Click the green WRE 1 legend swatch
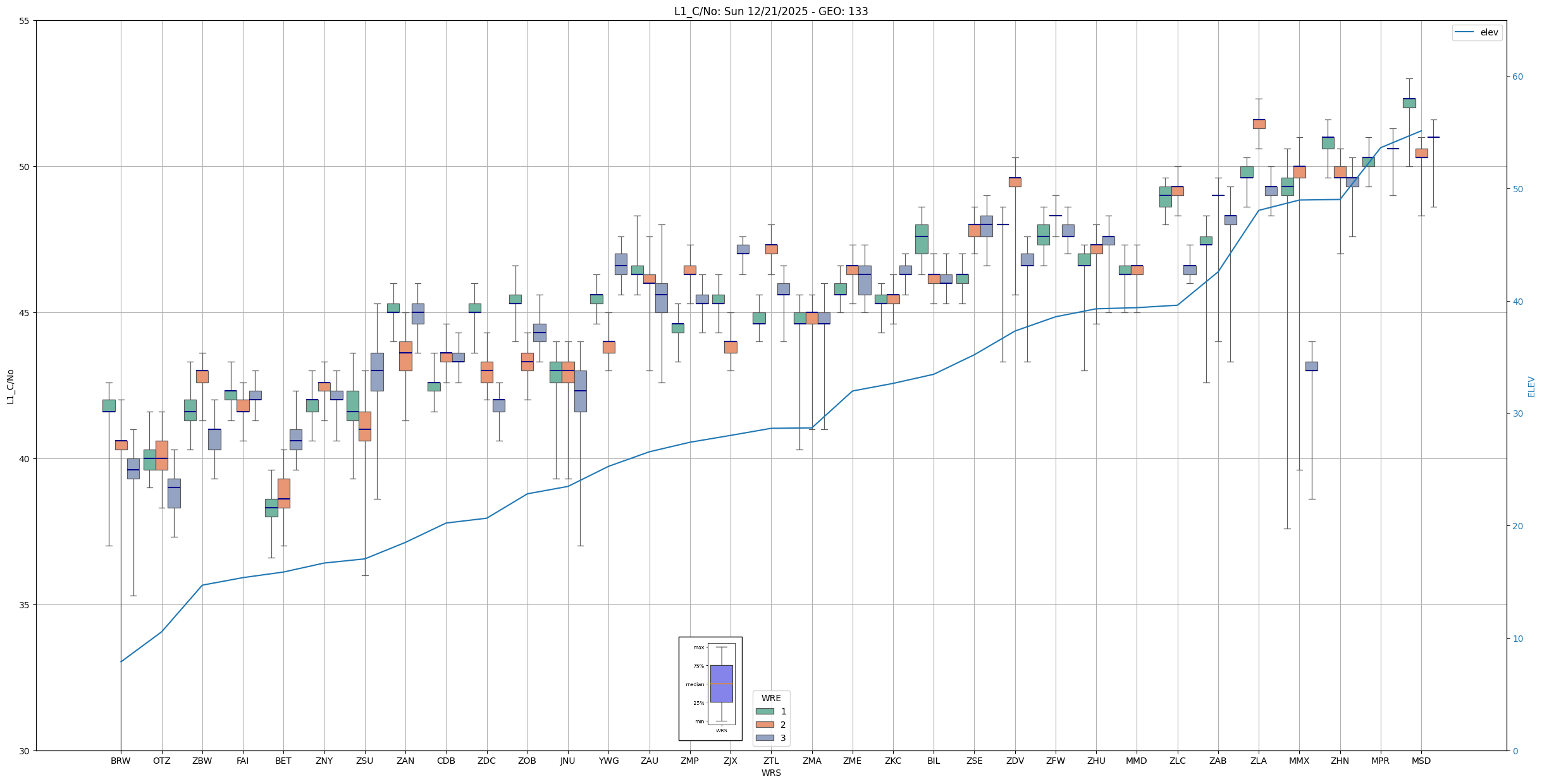This screenshot has height=784, width=1542. click(x=765, y=711)
